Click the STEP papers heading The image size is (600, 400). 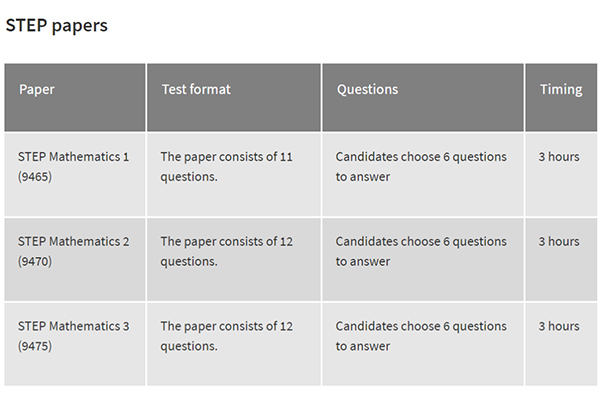pyautogui.click(x=57, y=26)
